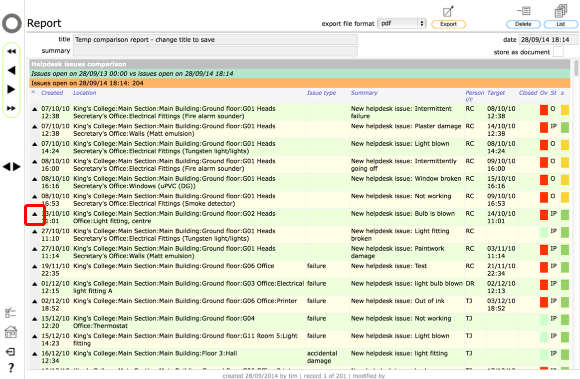The width and height of the screenshot is (580, 379).
Task: Open the Window broken issue via its triangle
Action: [34, 179]
